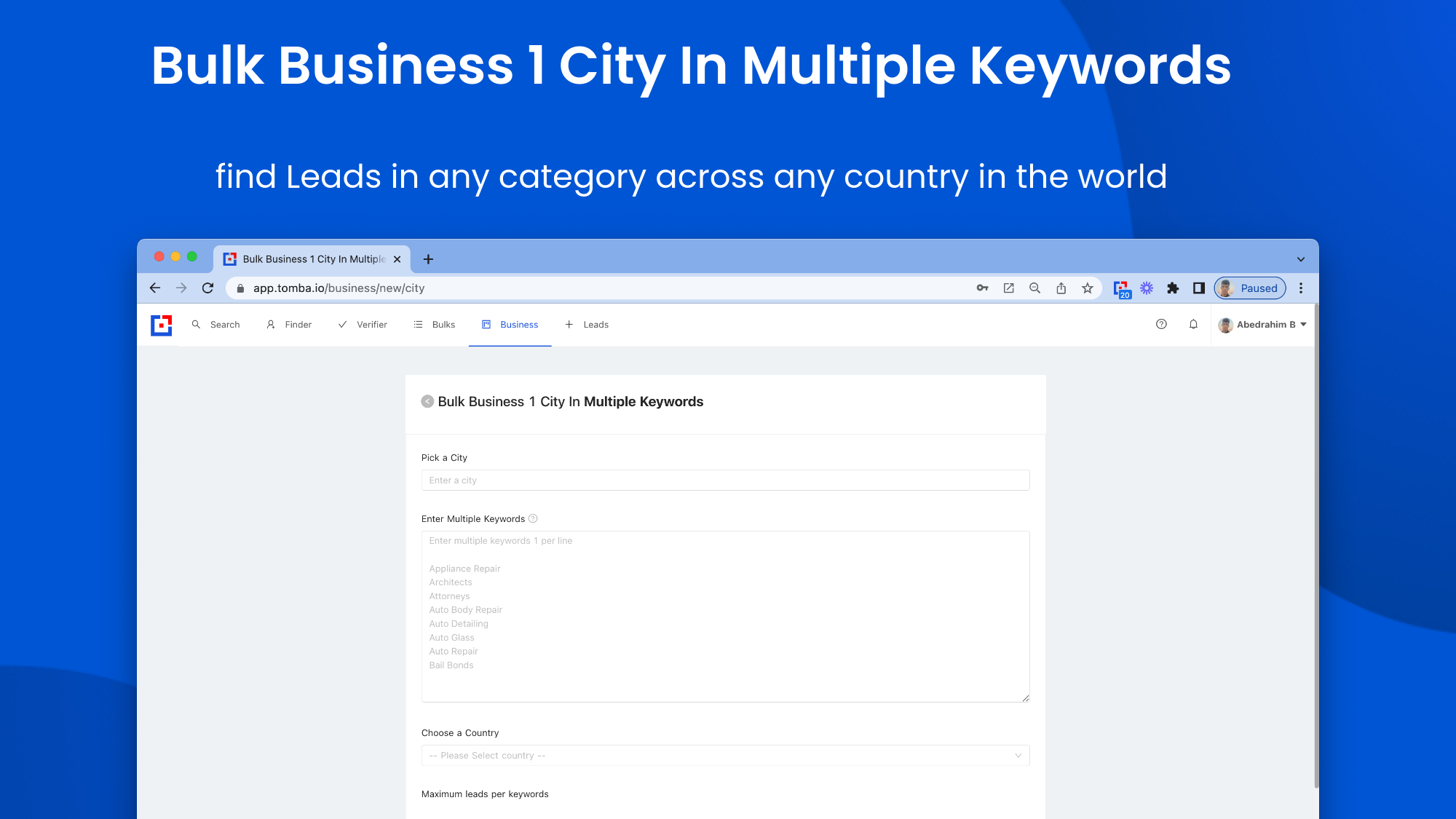Click inside the multiple keywords textarea
1456x819 pixels.
point(725,617)
